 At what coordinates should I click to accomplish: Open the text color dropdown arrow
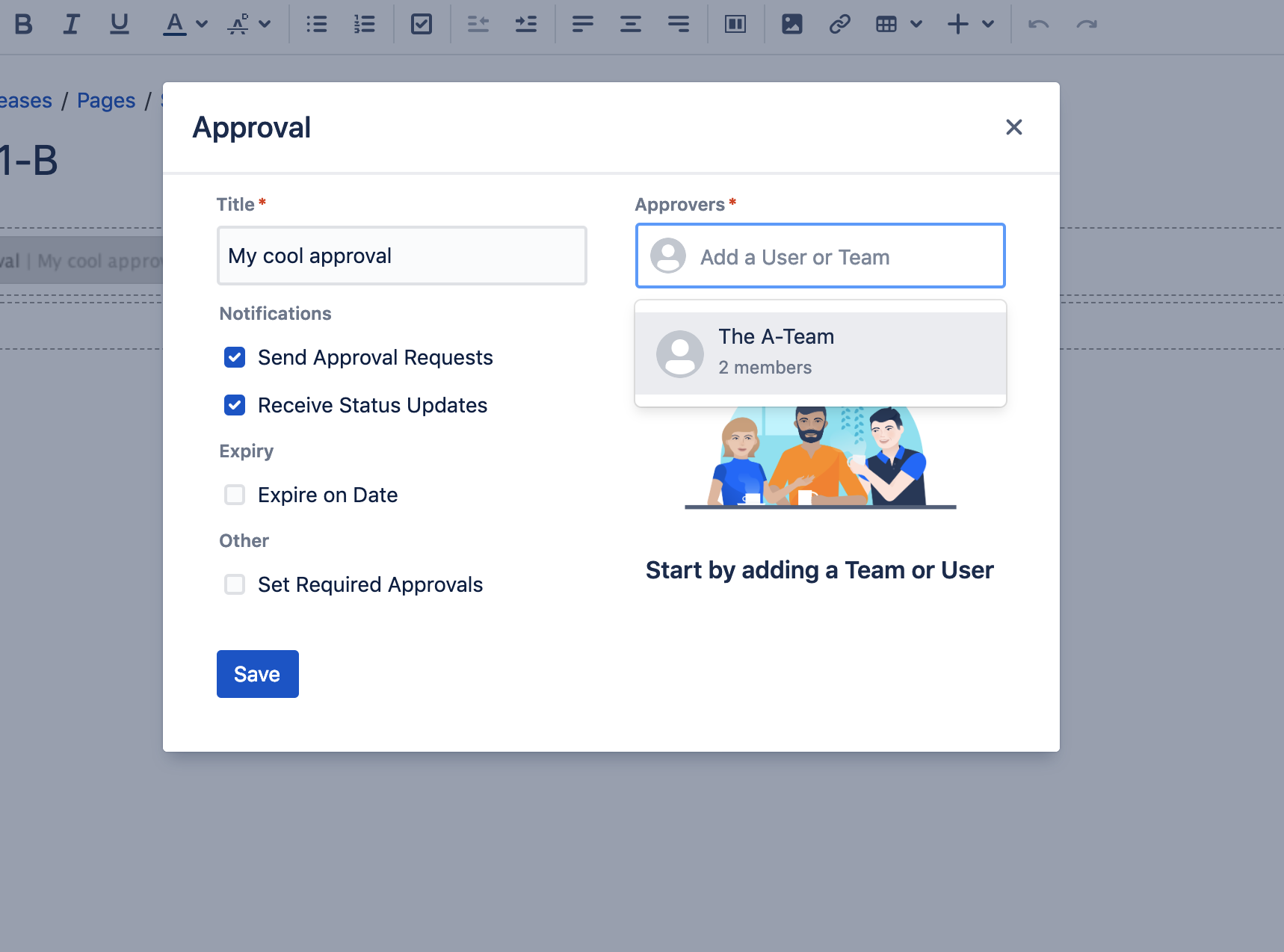coord(202,25)
